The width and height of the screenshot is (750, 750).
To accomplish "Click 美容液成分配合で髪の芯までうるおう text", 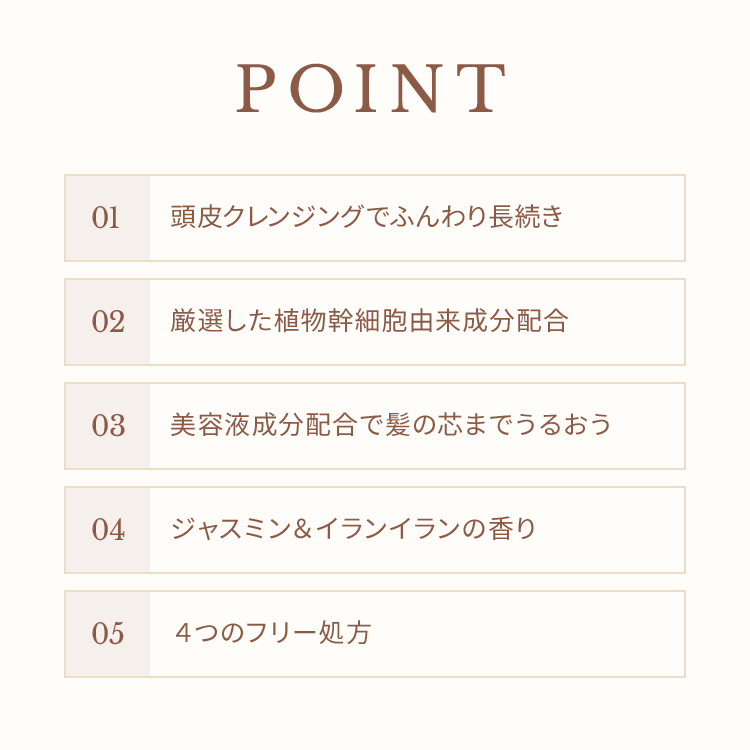I will [x=391, y=424].
